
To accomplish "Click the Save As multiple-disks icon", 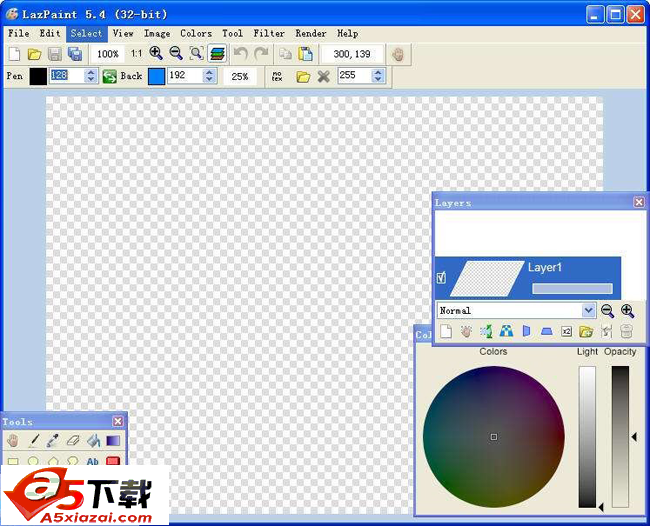I will 75,54.
